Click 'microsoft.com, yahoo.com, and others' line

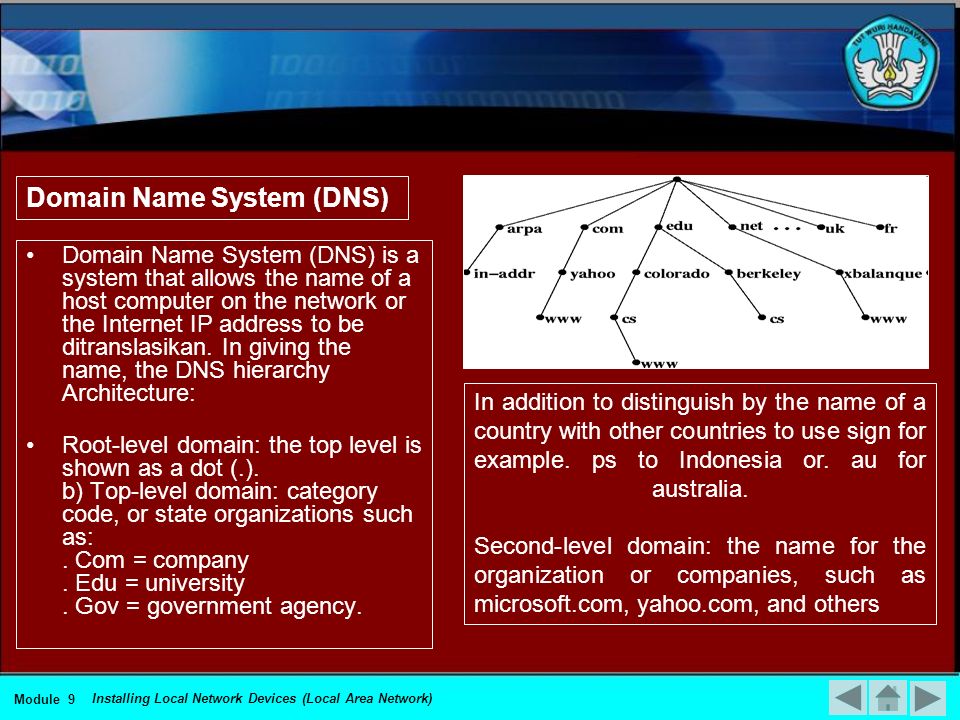677,604
